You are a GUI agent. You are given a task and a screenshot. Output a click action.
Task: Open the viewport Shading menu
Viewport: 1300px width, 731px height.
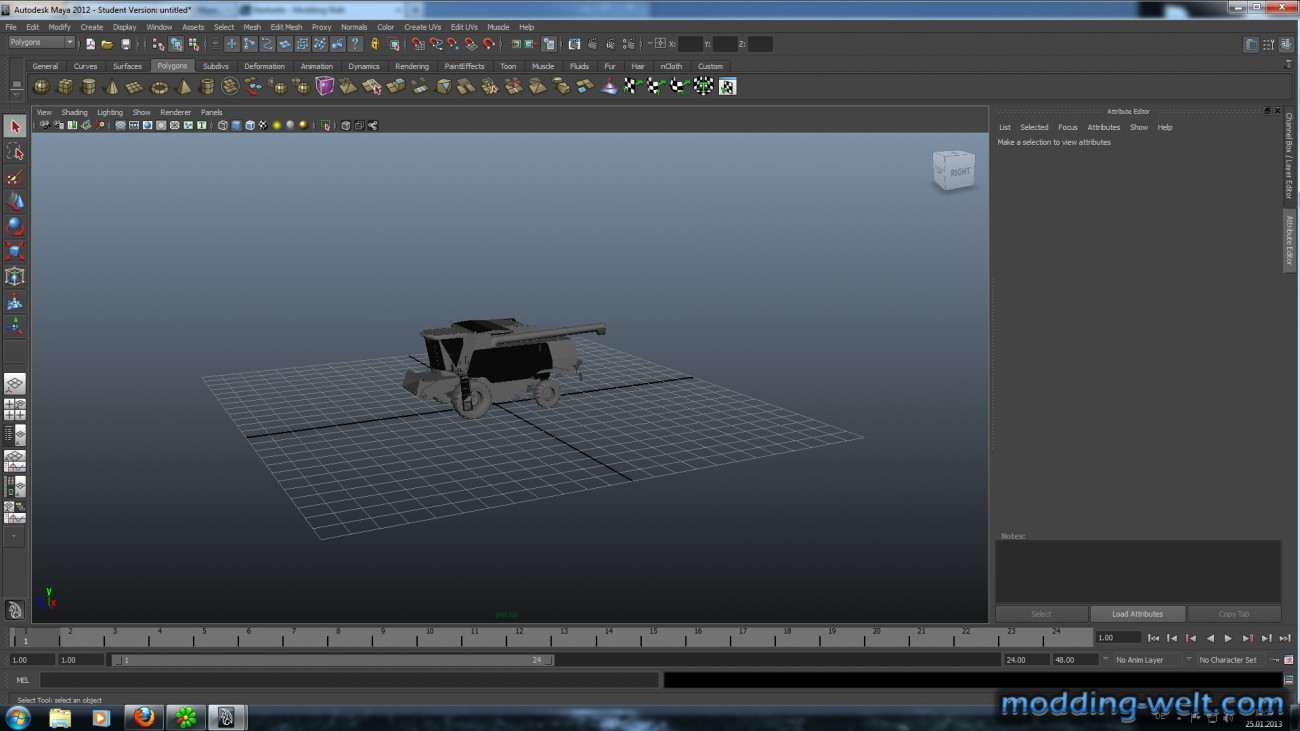point(74,113)
